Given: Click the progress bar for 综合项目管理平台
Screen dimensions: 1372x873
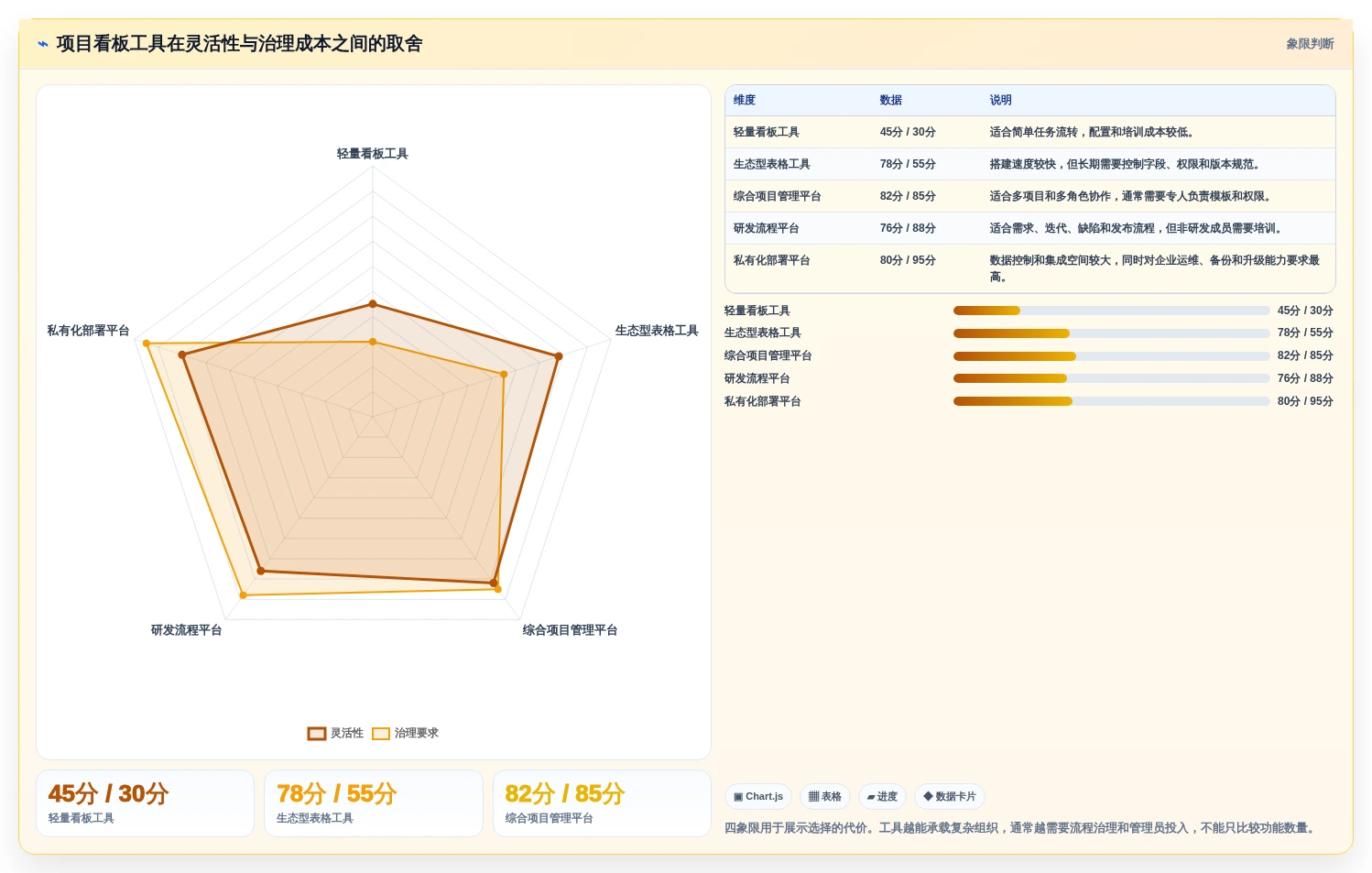Looking at the screenshot, I should click(x=1112, y=356).
